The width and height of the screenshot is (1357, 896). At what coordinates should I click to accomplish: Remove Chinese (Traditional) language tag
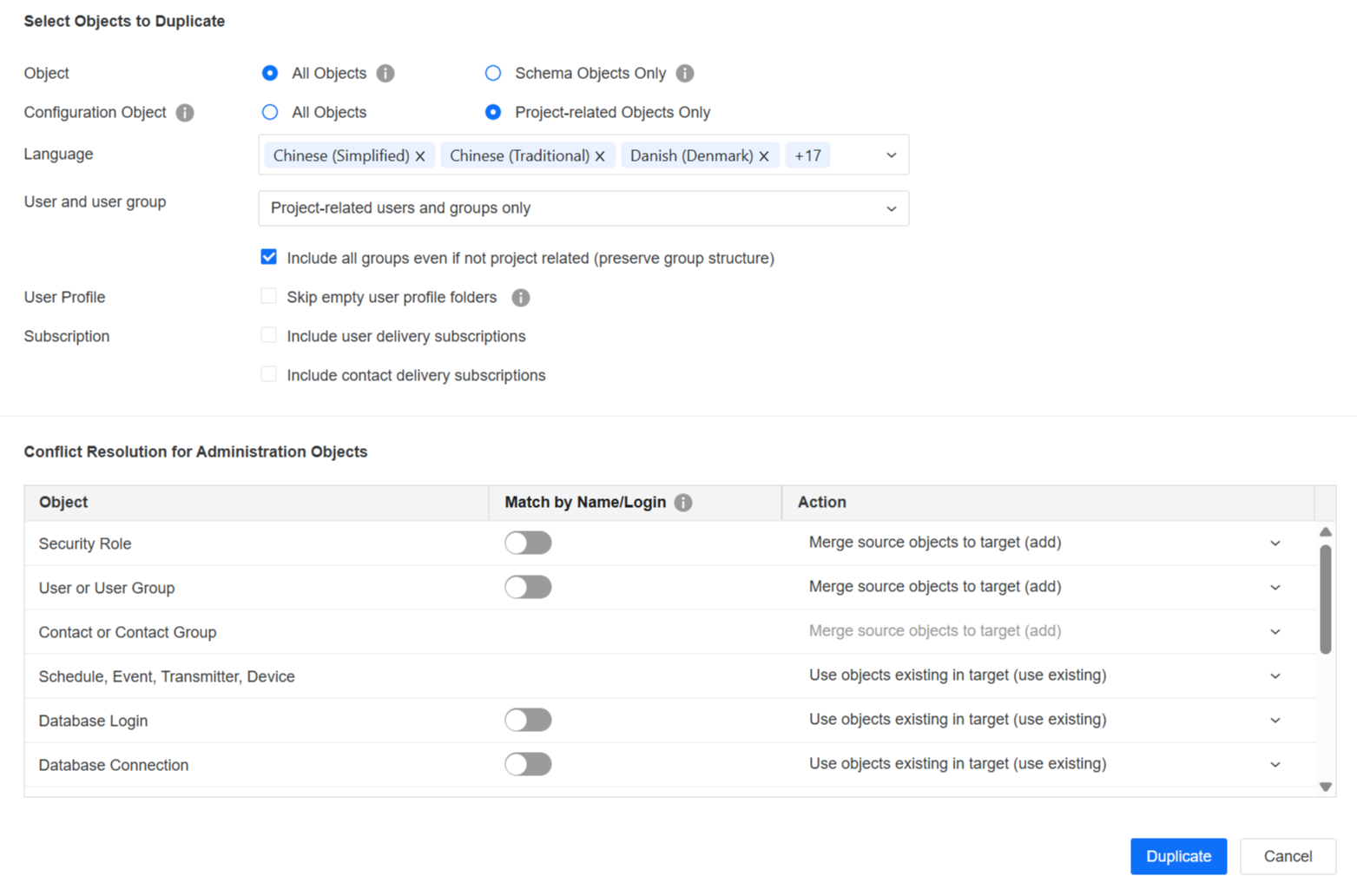(x=600, y=156)
